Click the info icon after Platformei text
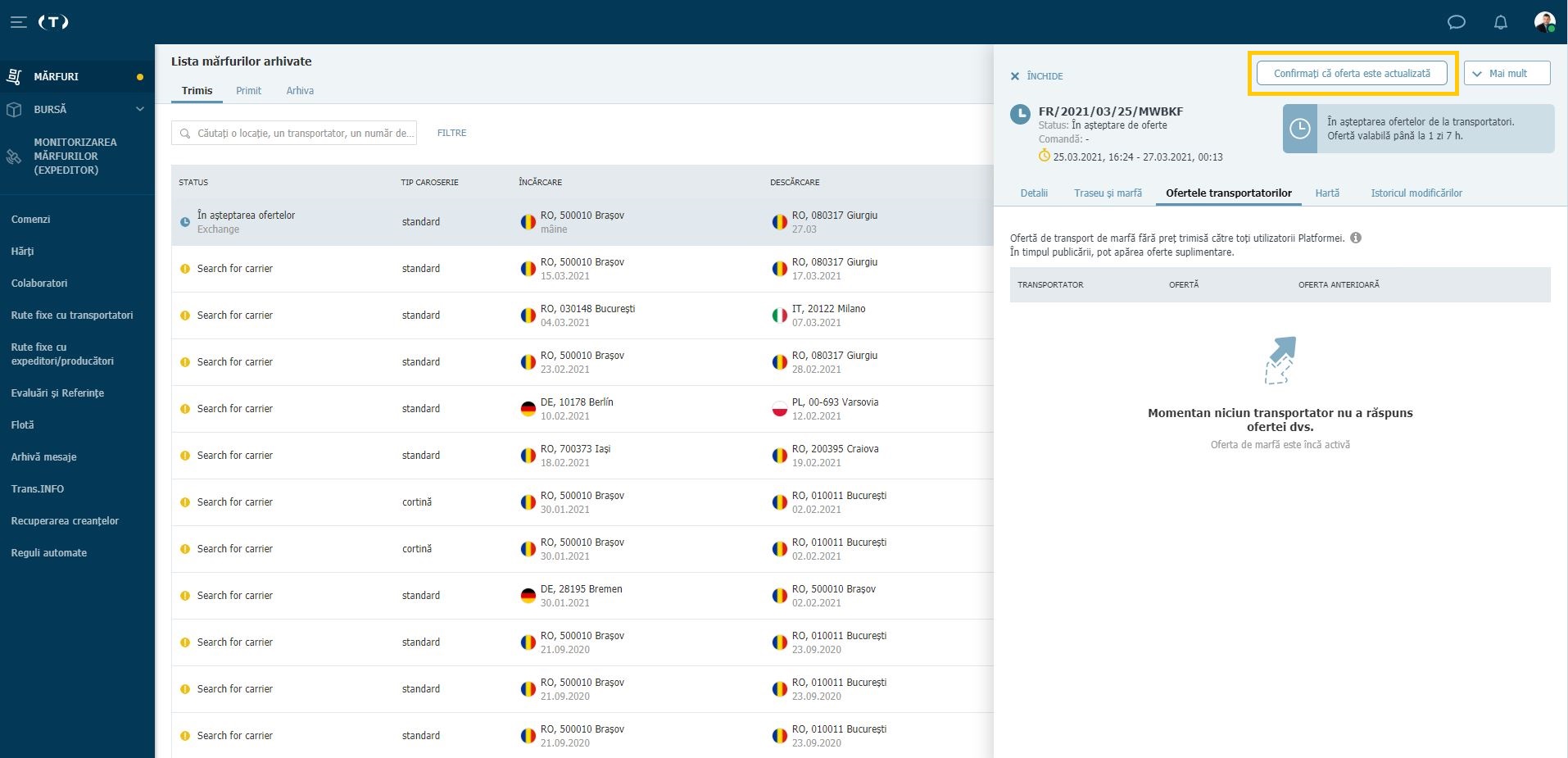This screenshot has height=758, width=1568. (1356, 238)
